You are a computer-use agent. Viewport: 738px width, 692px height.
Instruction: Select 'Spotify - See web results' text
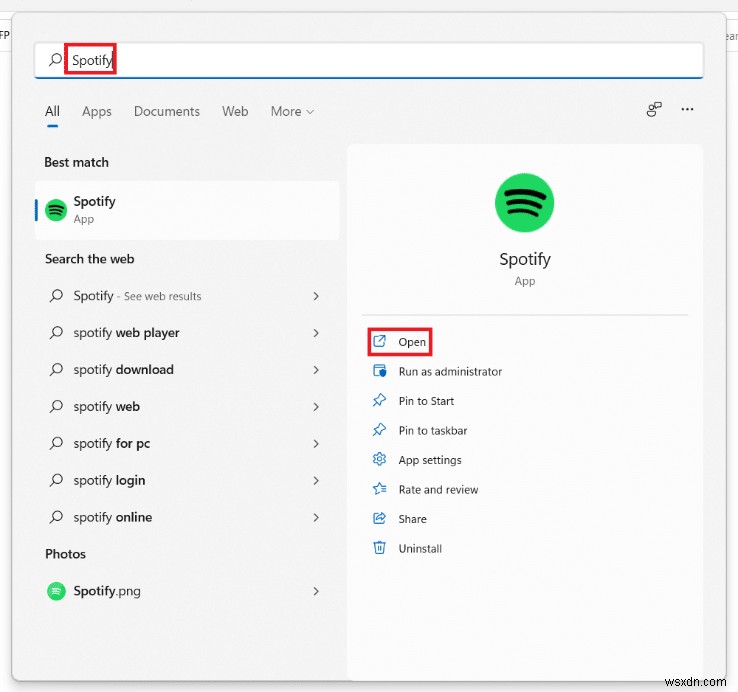click(x=137, y=296)
